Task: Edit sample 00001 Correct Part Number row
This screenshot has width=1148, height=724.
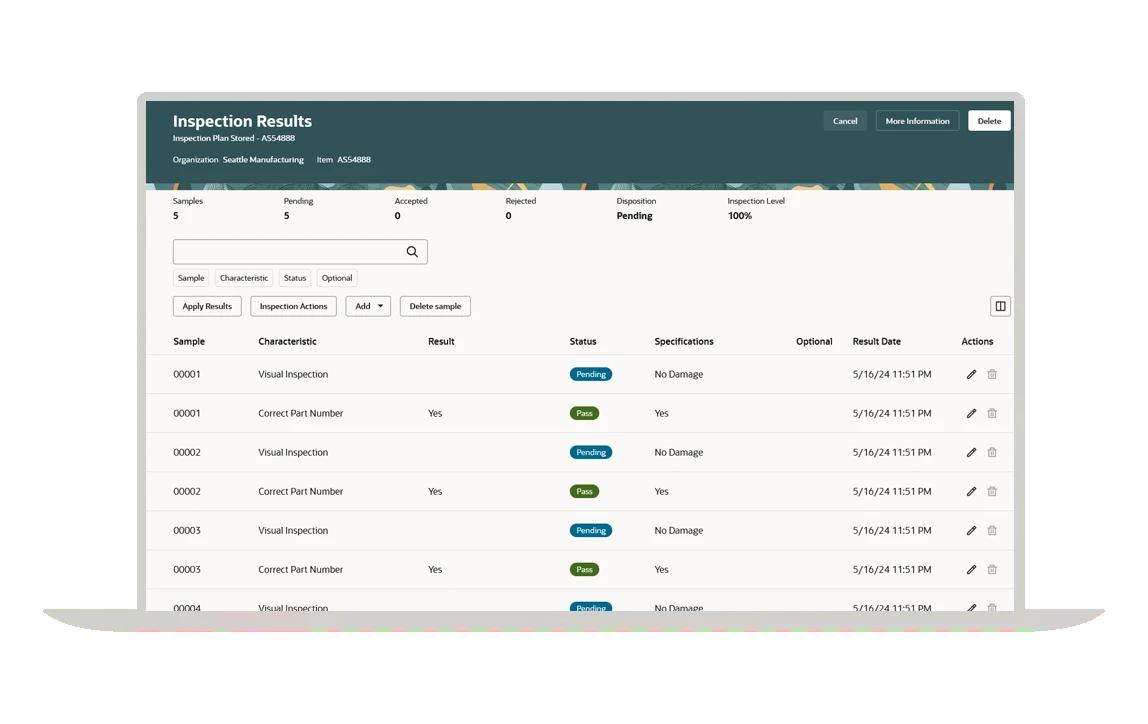Action: click(971, 414)
